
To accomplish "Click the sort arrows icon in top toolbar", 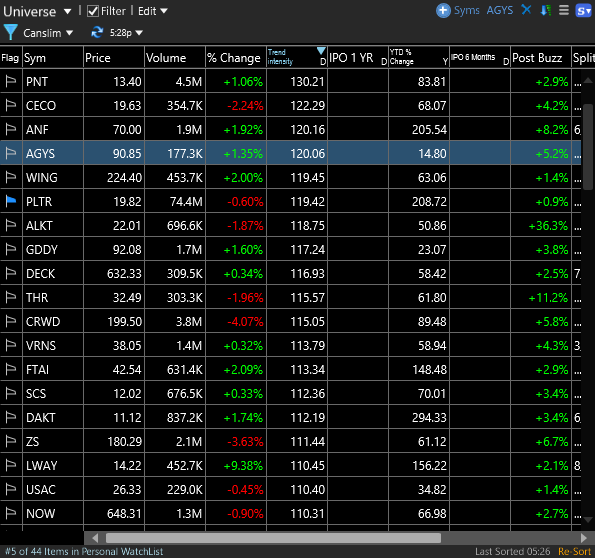I will click(x=546, y=10).
